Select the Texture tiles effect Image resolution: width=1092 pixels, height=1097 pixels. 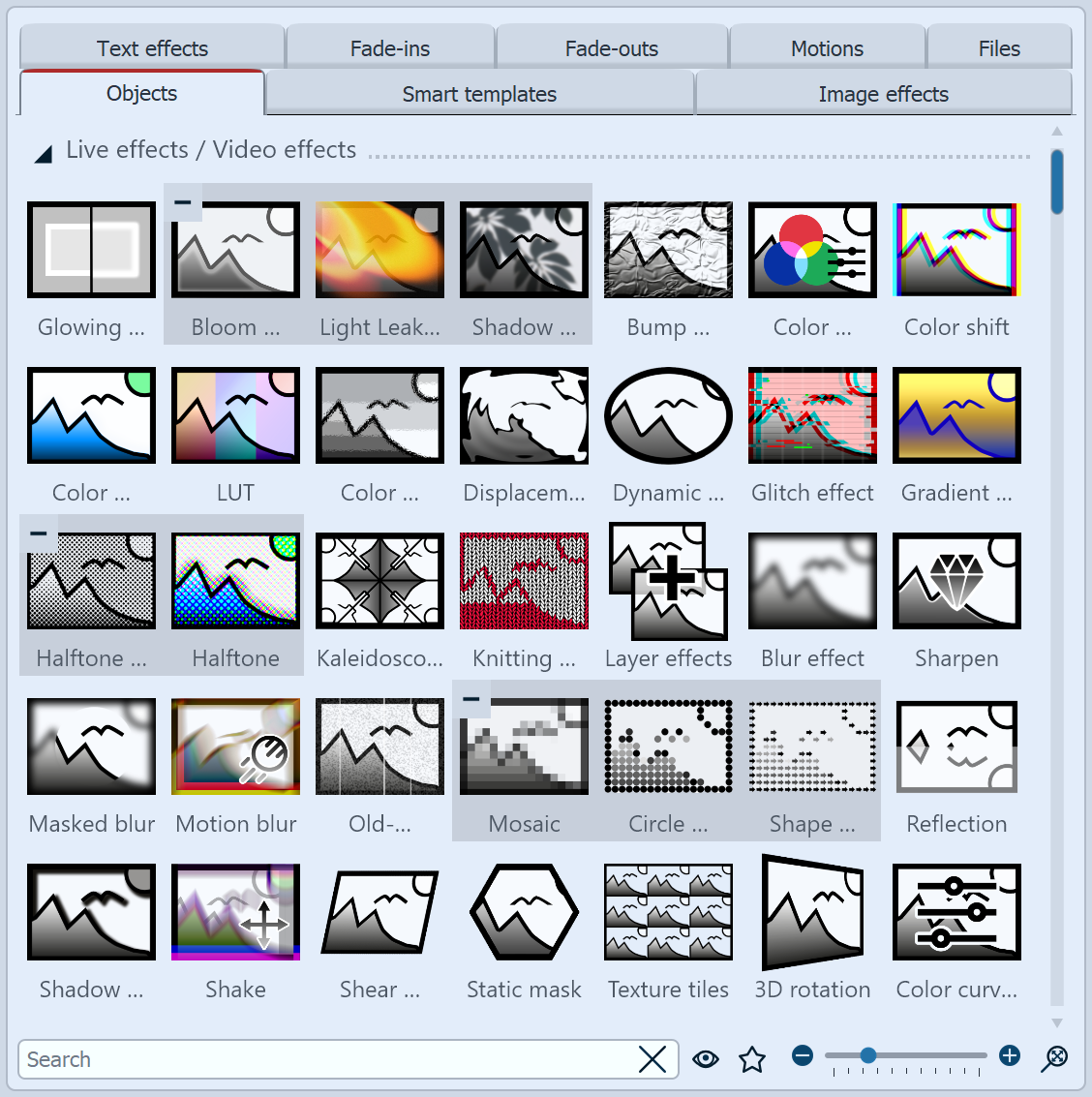click(x=668, y=911)
